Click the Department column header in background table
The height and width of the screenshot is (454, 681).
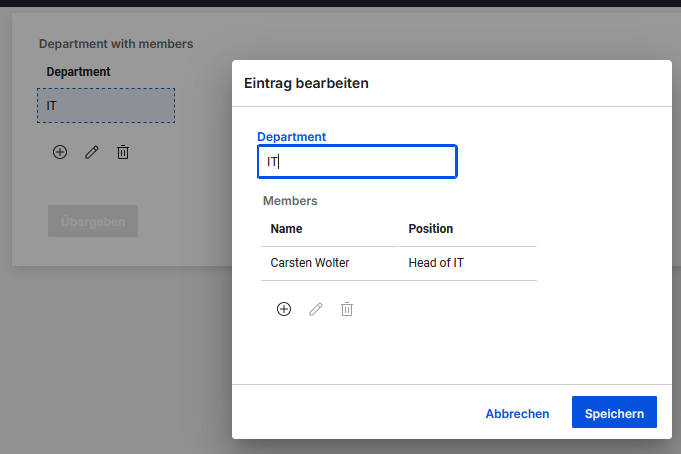click(79, 72)
